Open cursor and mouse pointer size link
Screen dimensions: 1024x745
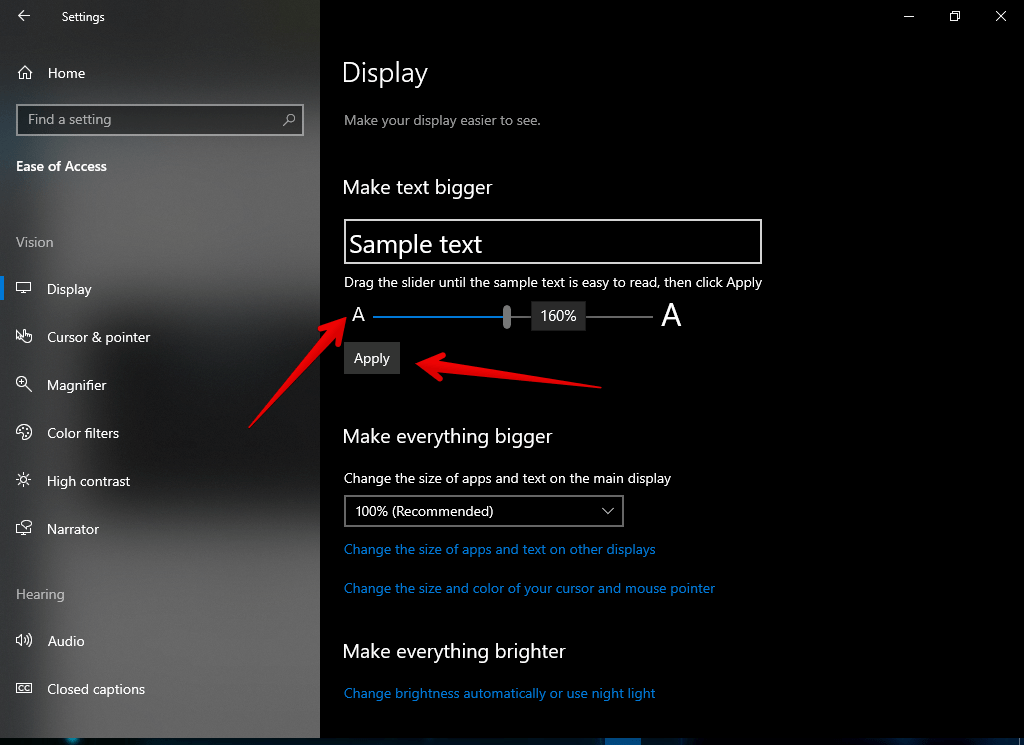[529, 588]
